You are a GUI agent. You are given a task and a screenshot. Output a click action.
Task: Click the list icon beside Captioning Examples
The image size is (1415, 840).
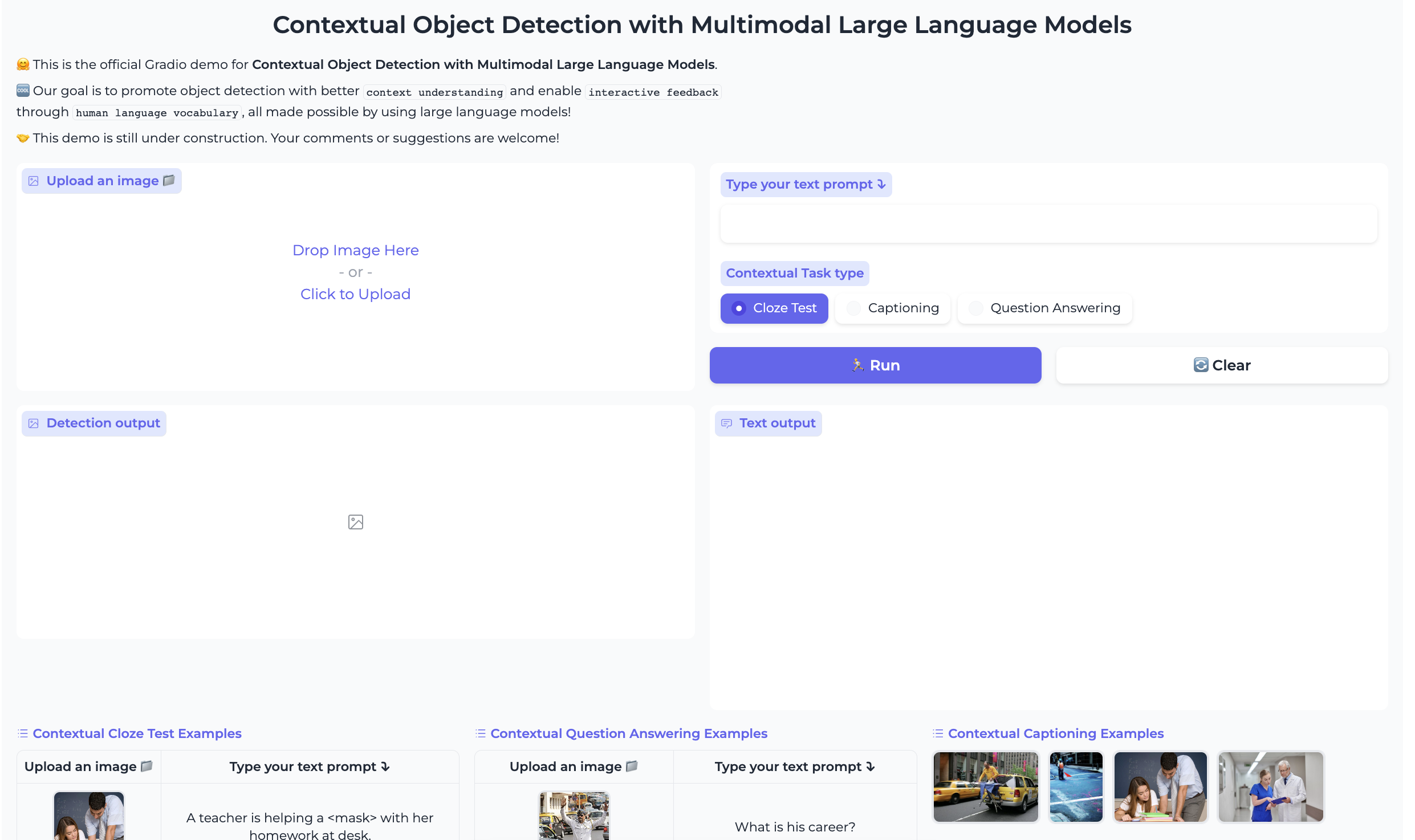click(938, 733)
